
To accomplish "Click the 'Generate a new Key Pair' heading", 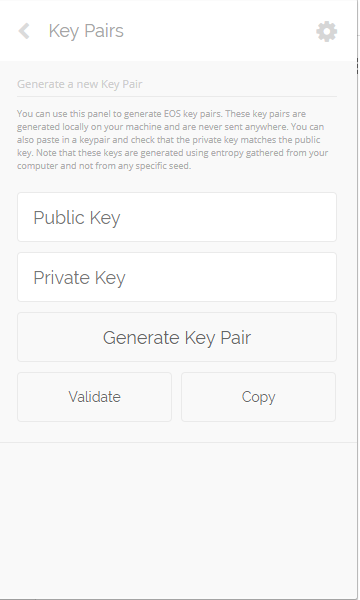I will pyautogui.click(x=80, y=84).
